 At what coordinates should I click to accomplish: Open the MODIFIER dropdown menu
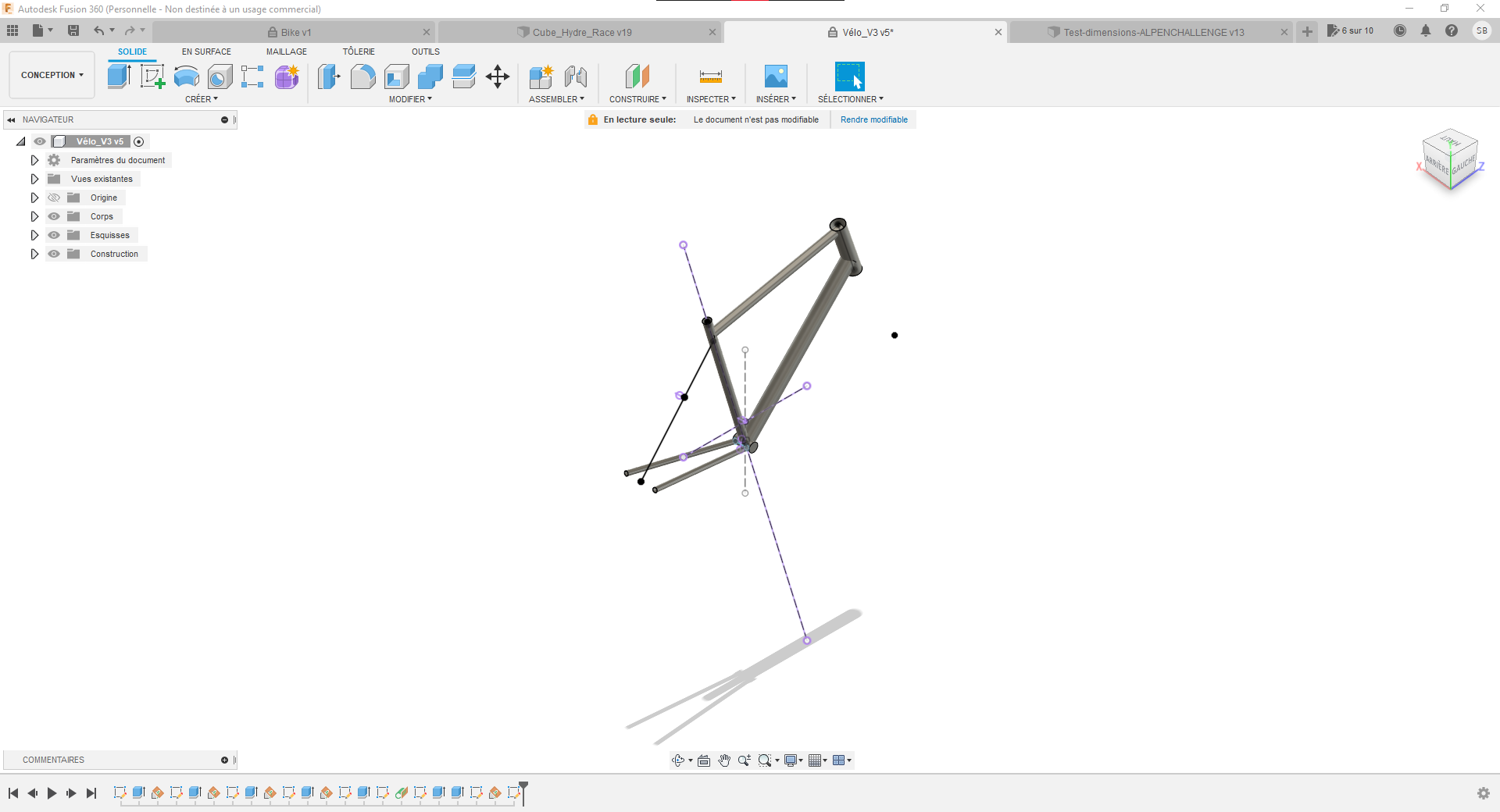tap(410, 99)
